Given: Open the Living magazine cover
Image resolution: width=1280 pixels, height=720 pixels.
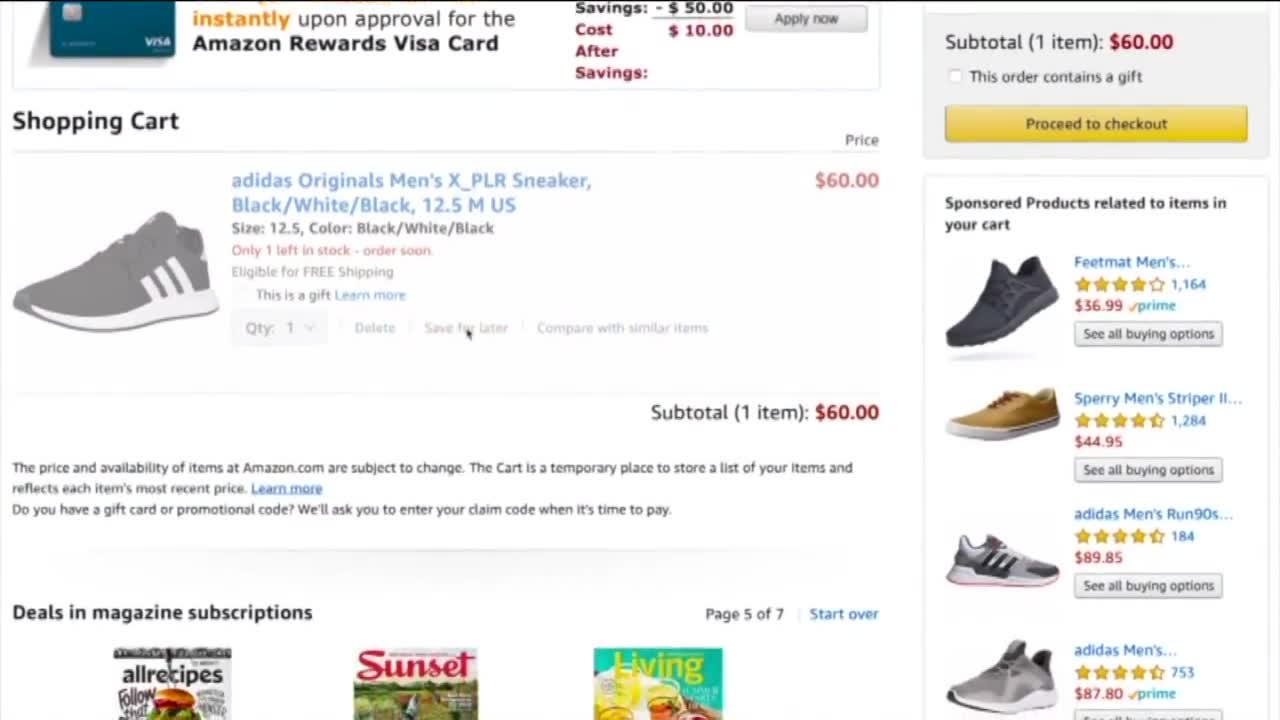Looking at the screenshot, I should pyautogui.click(x=657, y=684).
